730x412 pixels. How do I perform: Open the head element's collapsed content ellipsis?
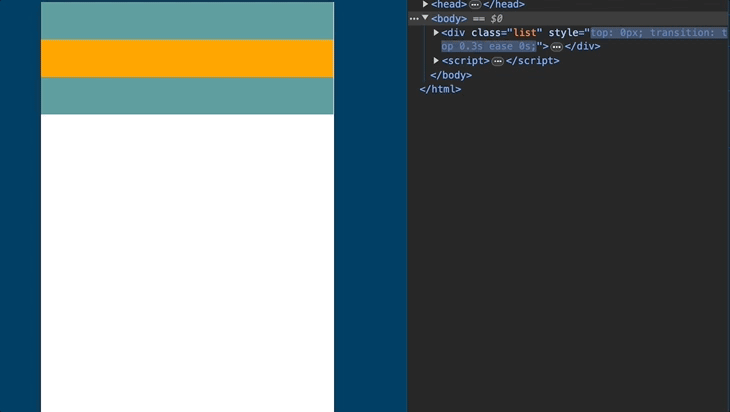(475, 5)
